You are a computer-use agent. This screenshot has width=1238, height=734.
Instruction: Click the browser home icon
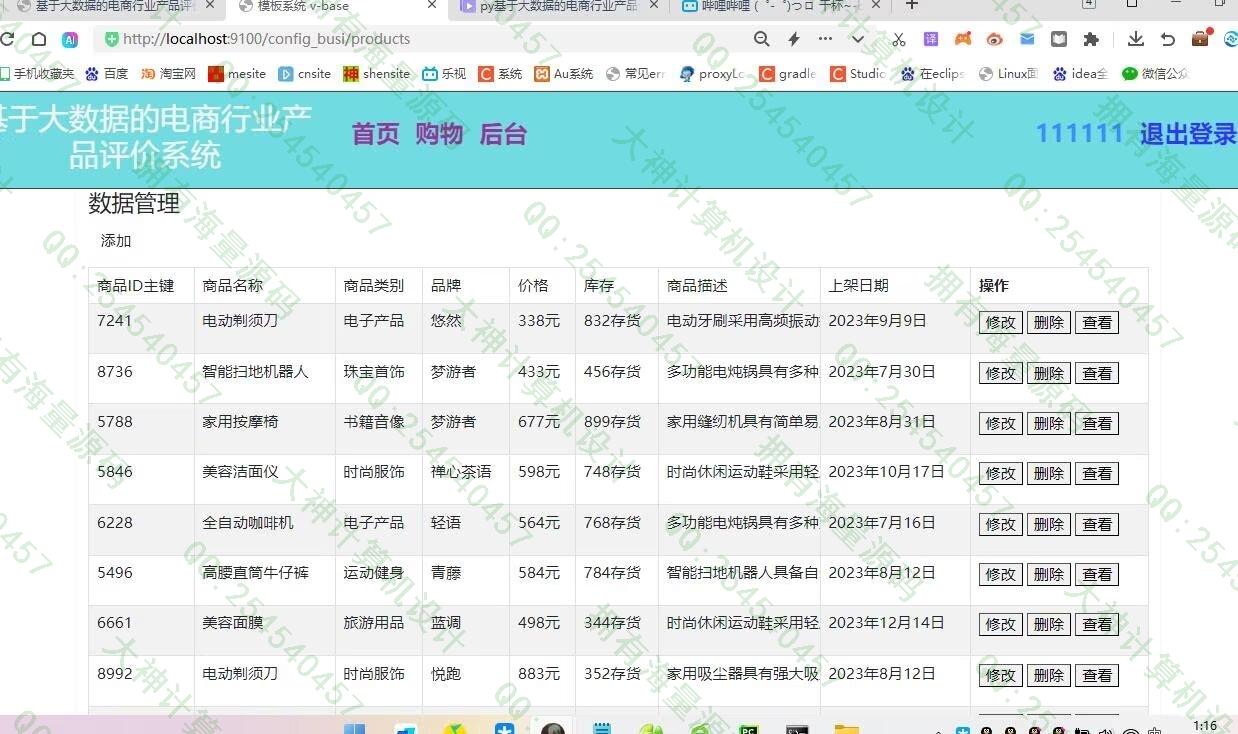click(x=39, y=39)
